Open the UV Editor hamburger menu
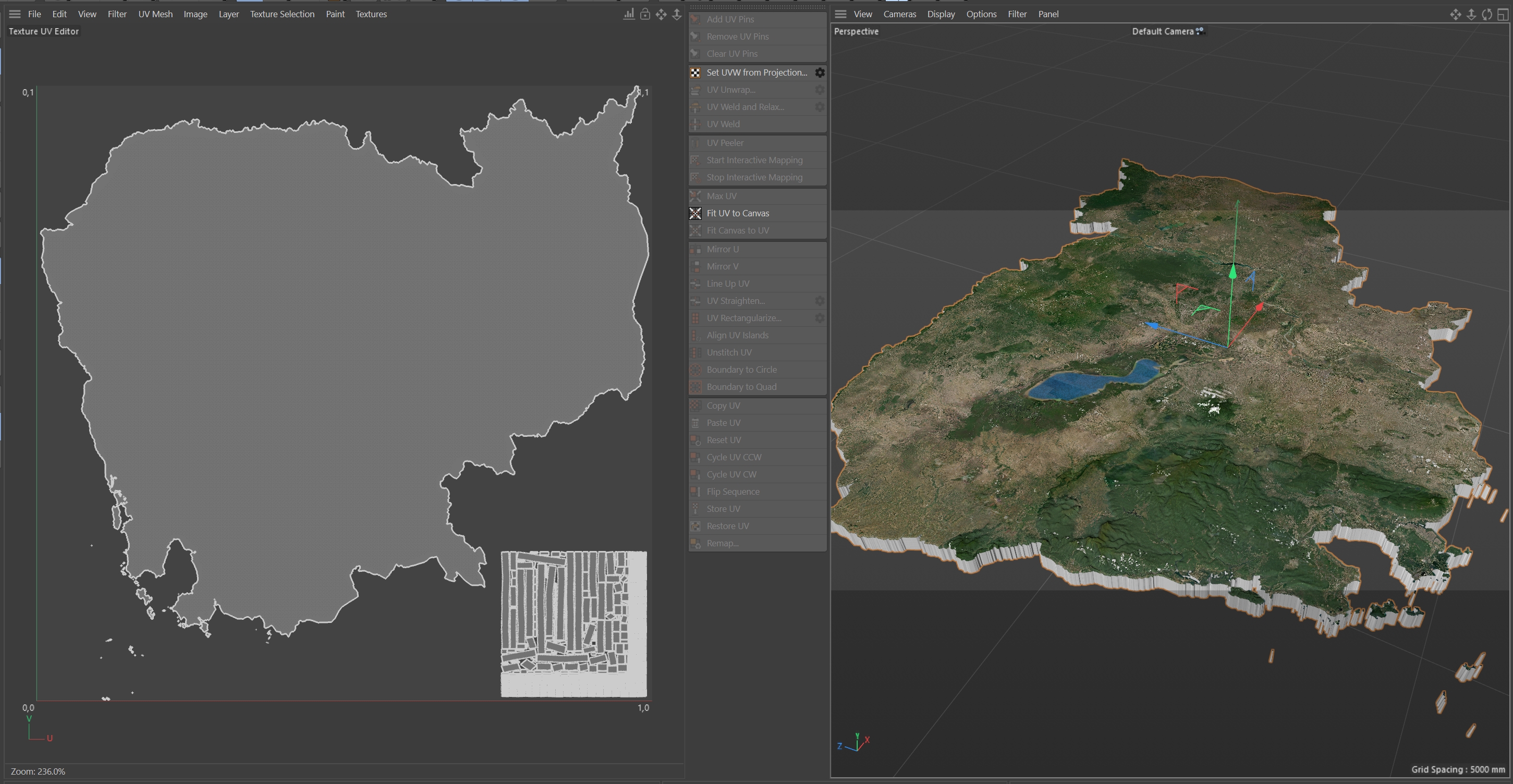The image size is (1513, 784). pyautogui.click(x=15, y=14)
